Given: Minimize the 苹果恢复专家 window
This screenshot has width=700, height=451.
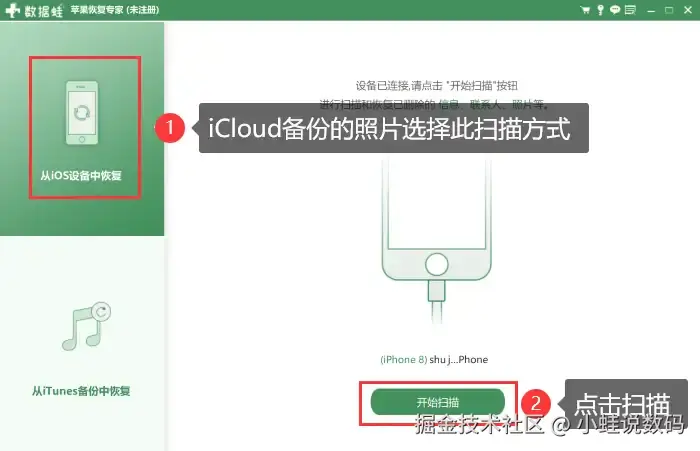Looking at the screenshot, I should (651, 10).
